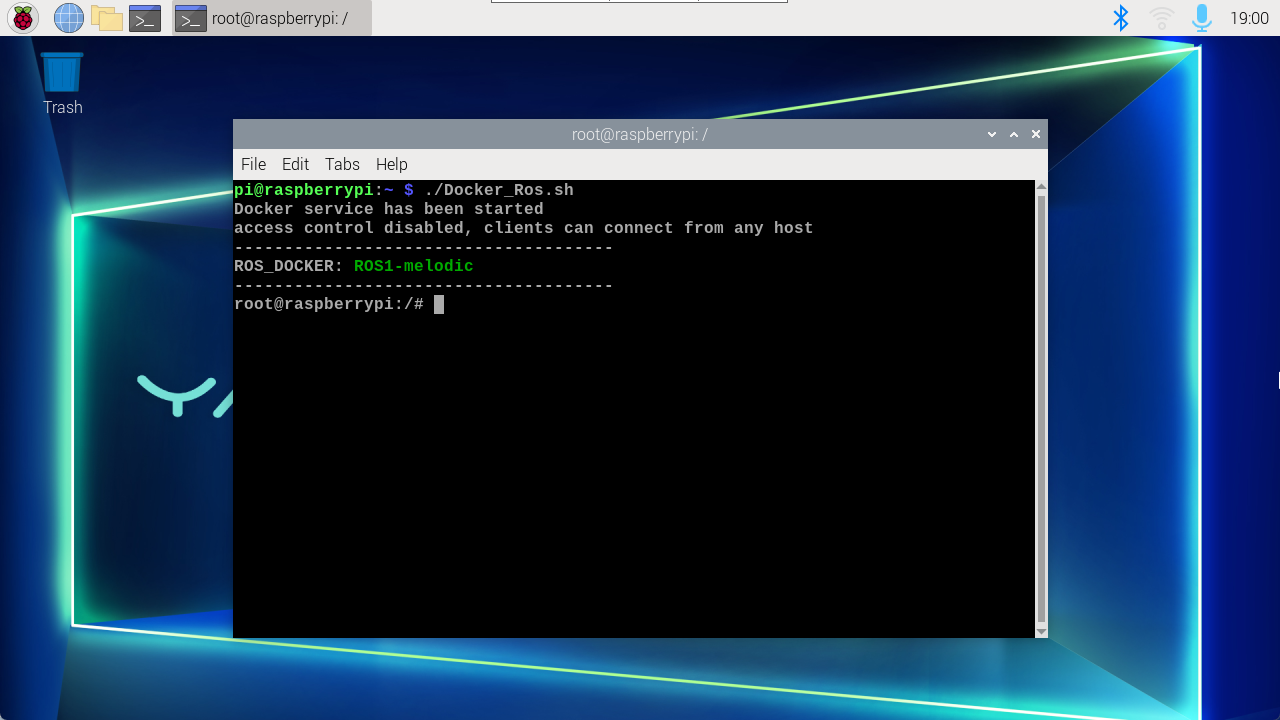Click the microphone tray icon
The height and width of the screenshot is (720, 1280).
[x=1201, y=18]
